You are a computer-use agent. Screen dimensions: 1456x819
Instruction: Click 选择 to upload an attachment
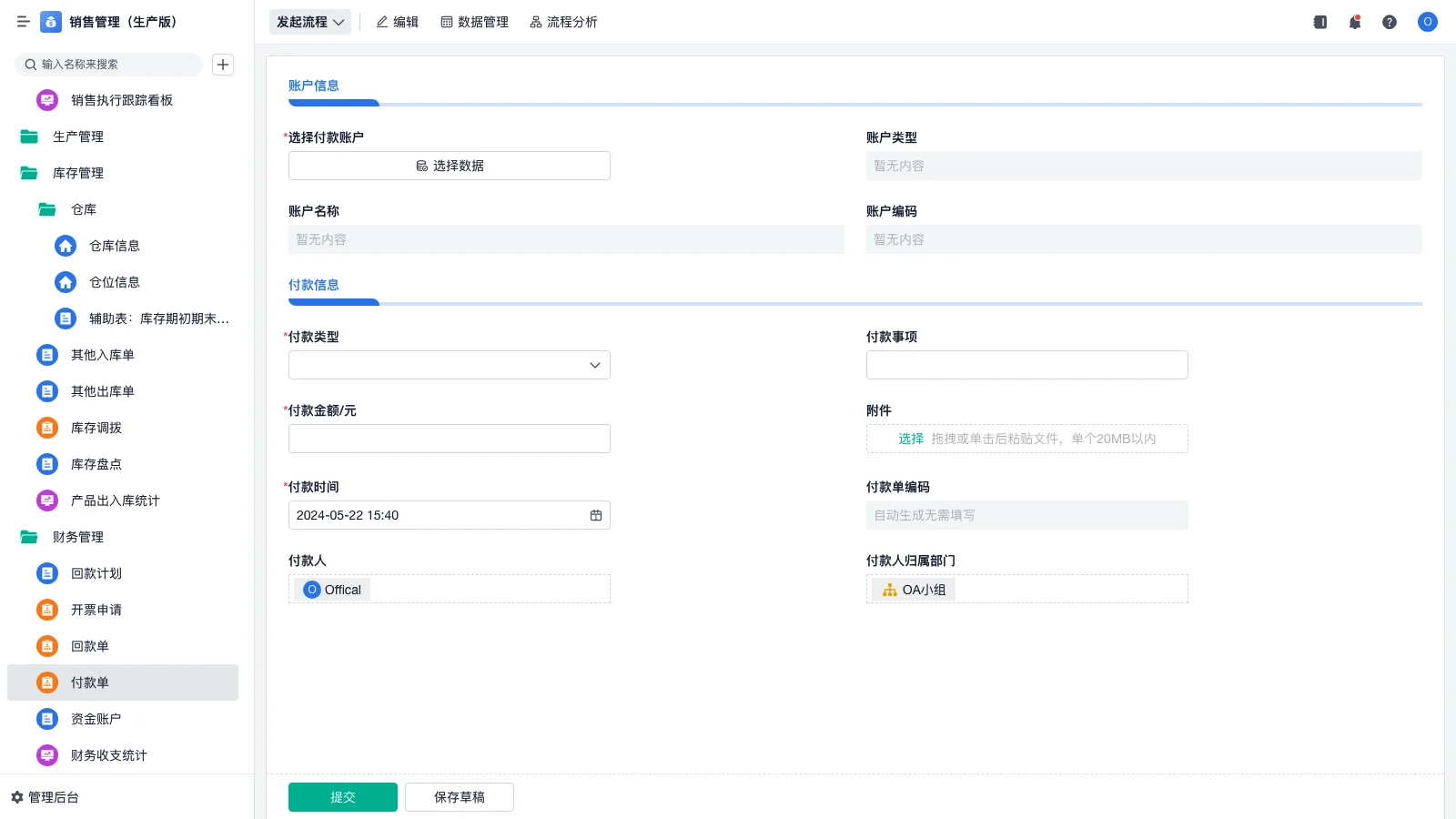point(910,439)
